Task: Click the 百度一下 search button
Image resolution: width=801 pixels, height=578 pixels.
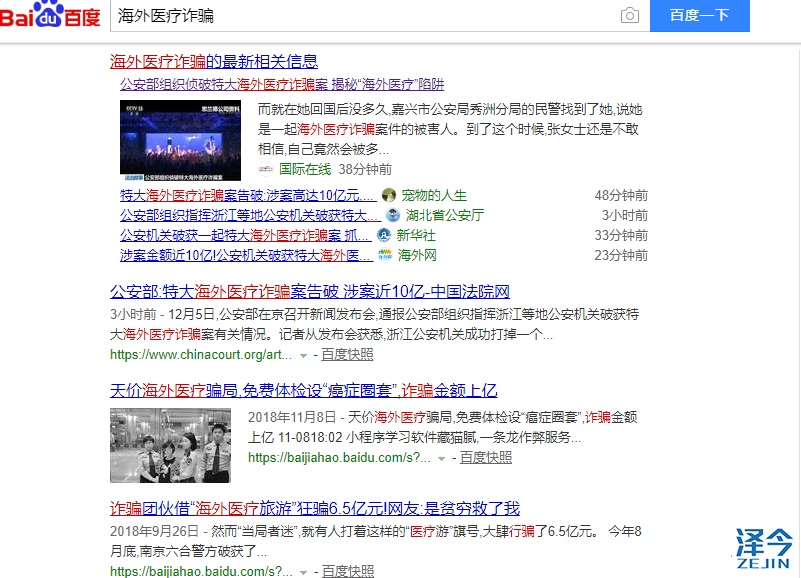Action: 699,16
